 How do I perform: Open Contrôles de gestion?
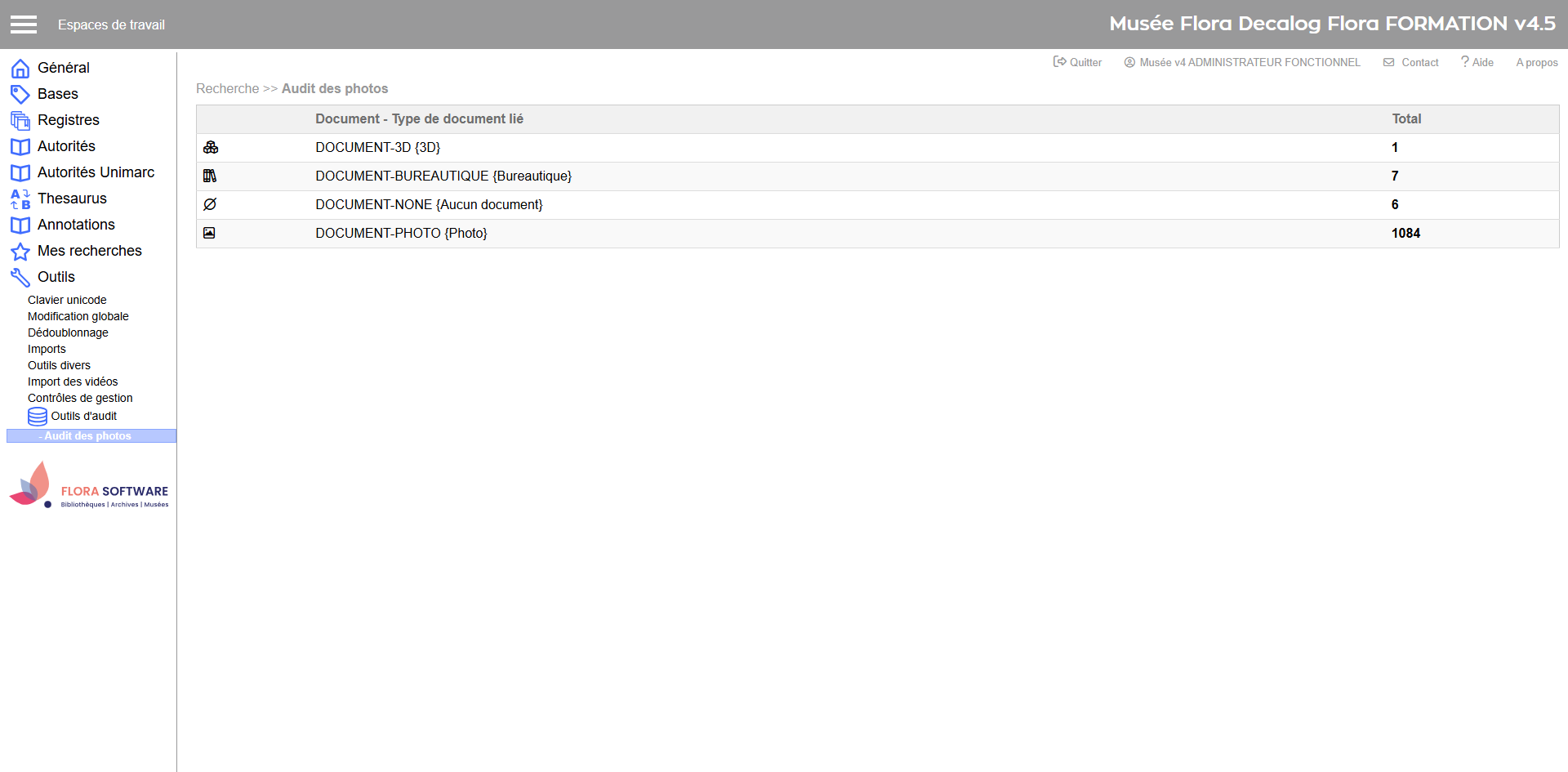pyautogui.click(x=80, y=398)
